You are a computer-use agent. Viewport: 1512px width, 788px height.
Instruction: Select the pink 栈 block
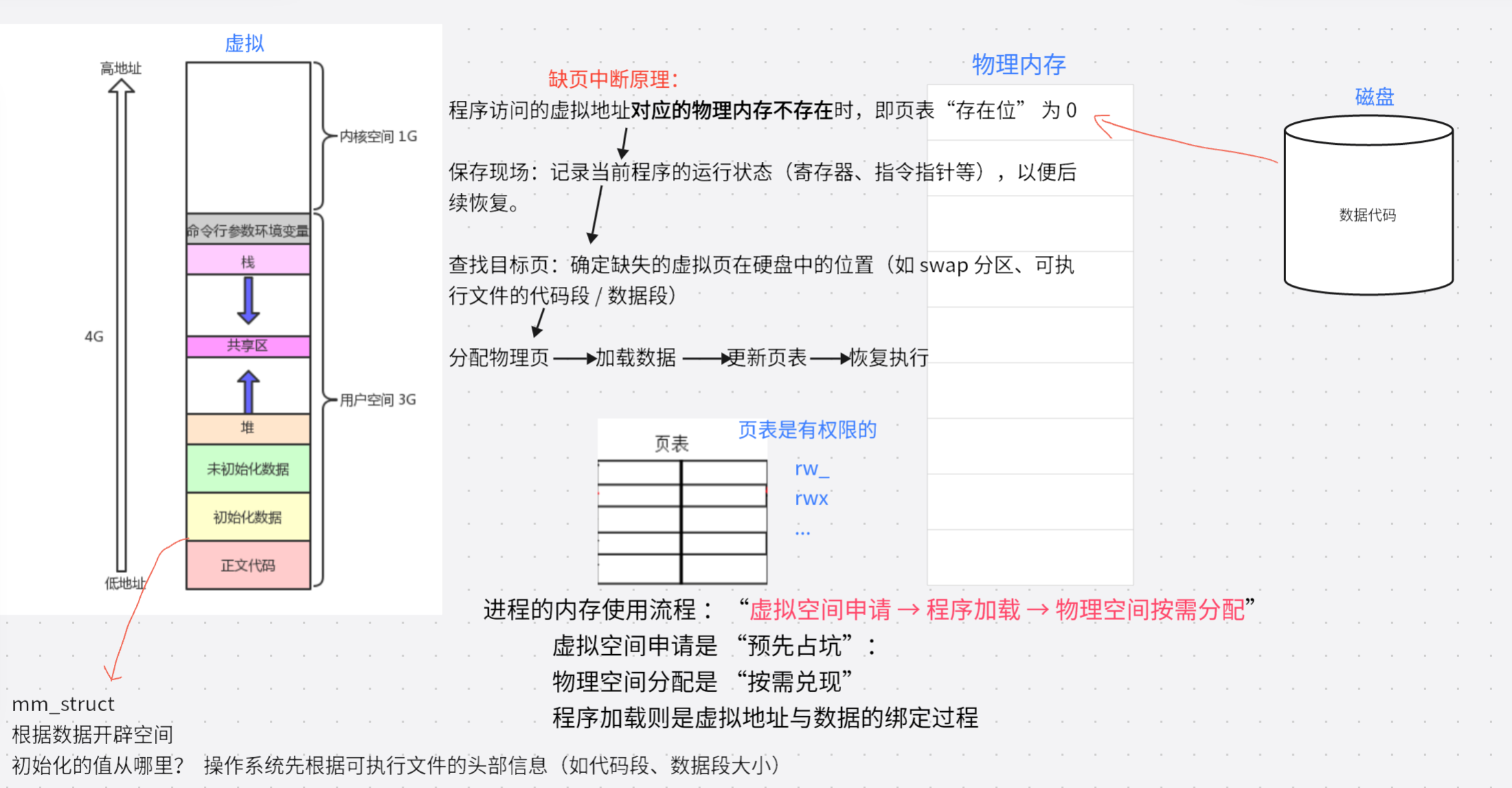[248, 261]
